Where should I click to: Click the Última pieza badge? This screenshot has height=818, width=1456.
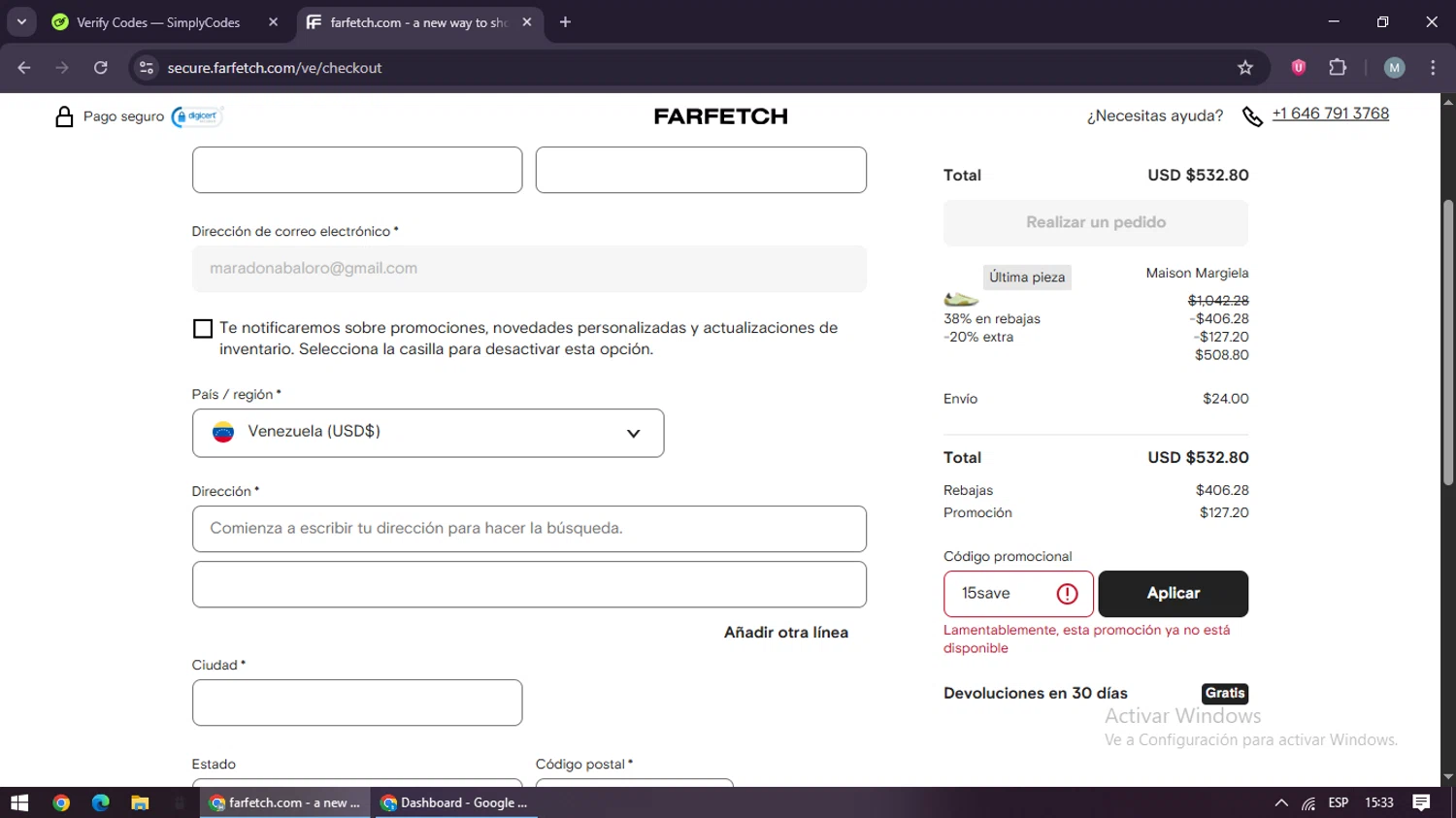(x=1027, y=278)
